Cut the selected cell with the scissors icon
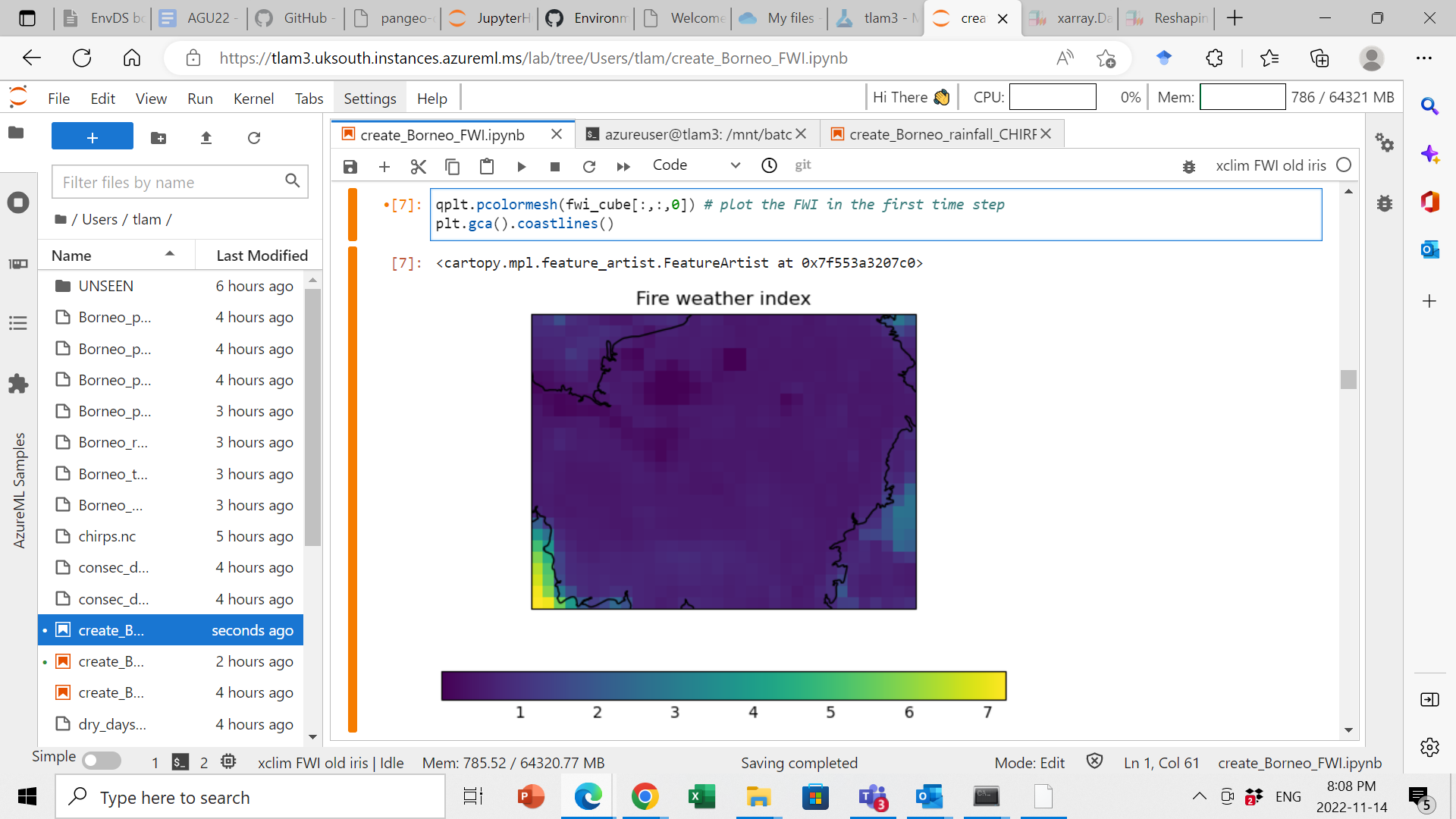This screenshot has height=819, width=1456. pos(418,166)
